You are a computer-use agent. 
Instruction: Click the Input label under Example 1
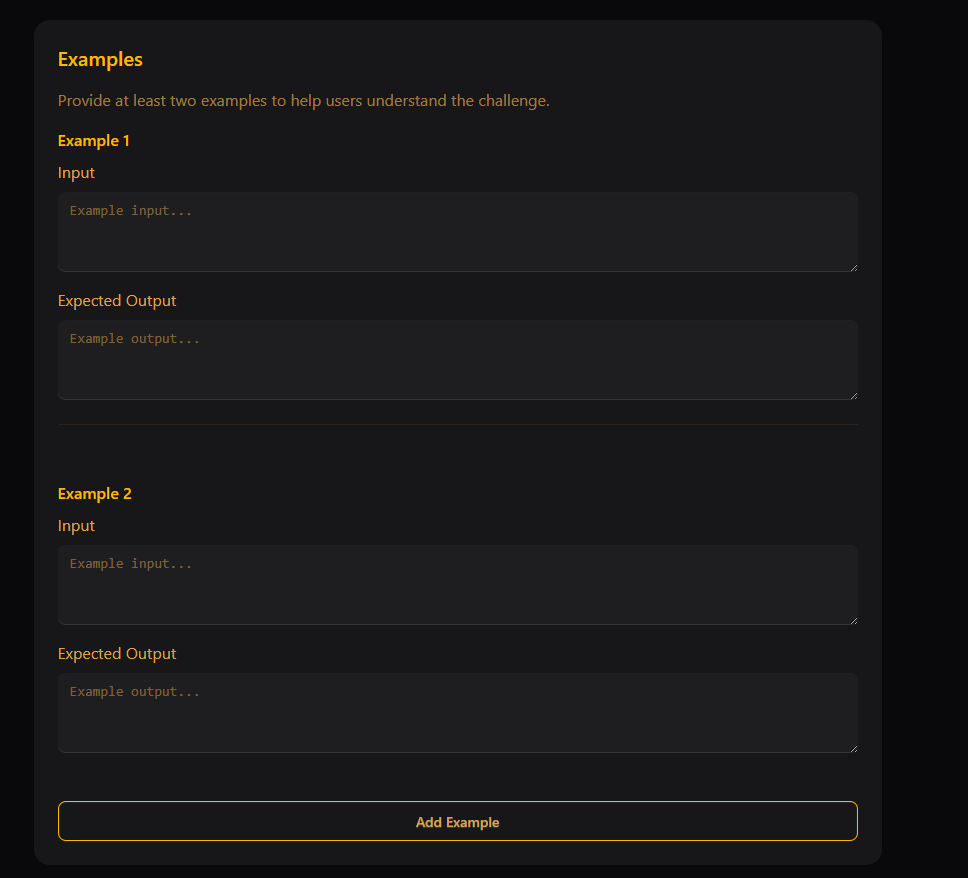(x=76, y=173)
